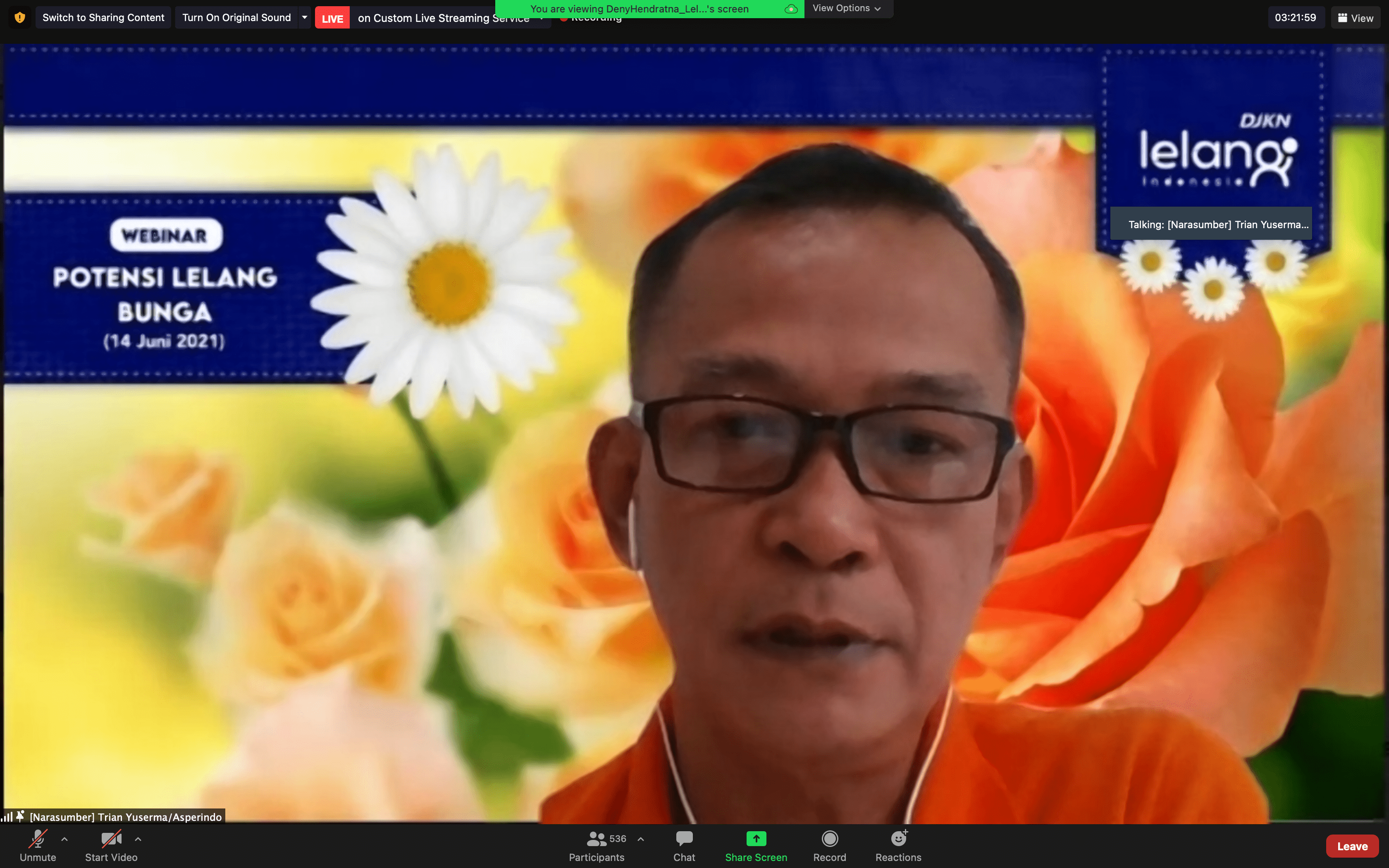Click the security shield icon
The width and height of the screenshot is (1389, 868).
(19, 17)
